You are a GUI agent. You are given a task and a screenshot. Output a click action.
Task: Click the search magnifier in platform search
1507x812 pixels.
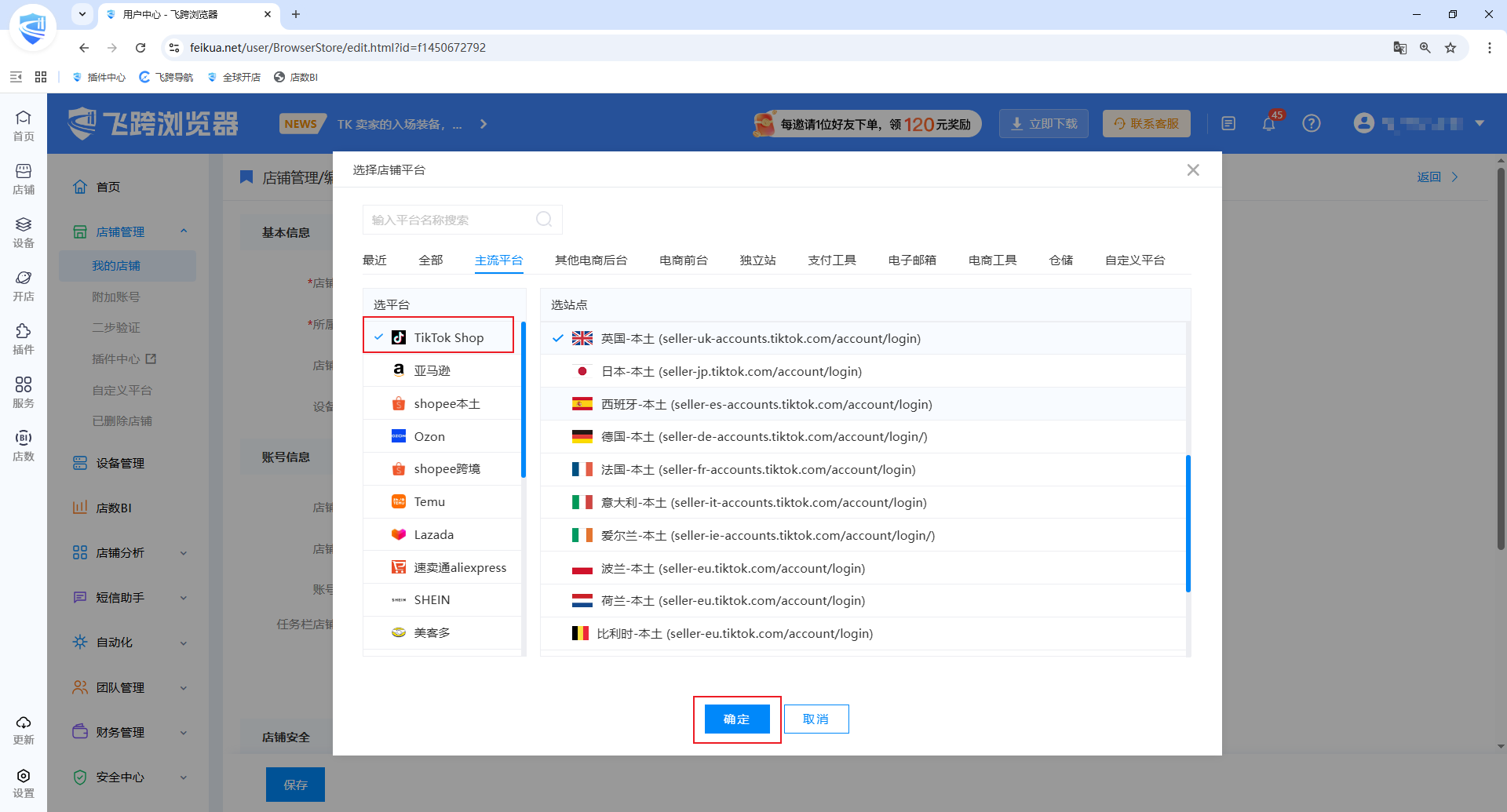pyautogui.click(x=544, y=220)
